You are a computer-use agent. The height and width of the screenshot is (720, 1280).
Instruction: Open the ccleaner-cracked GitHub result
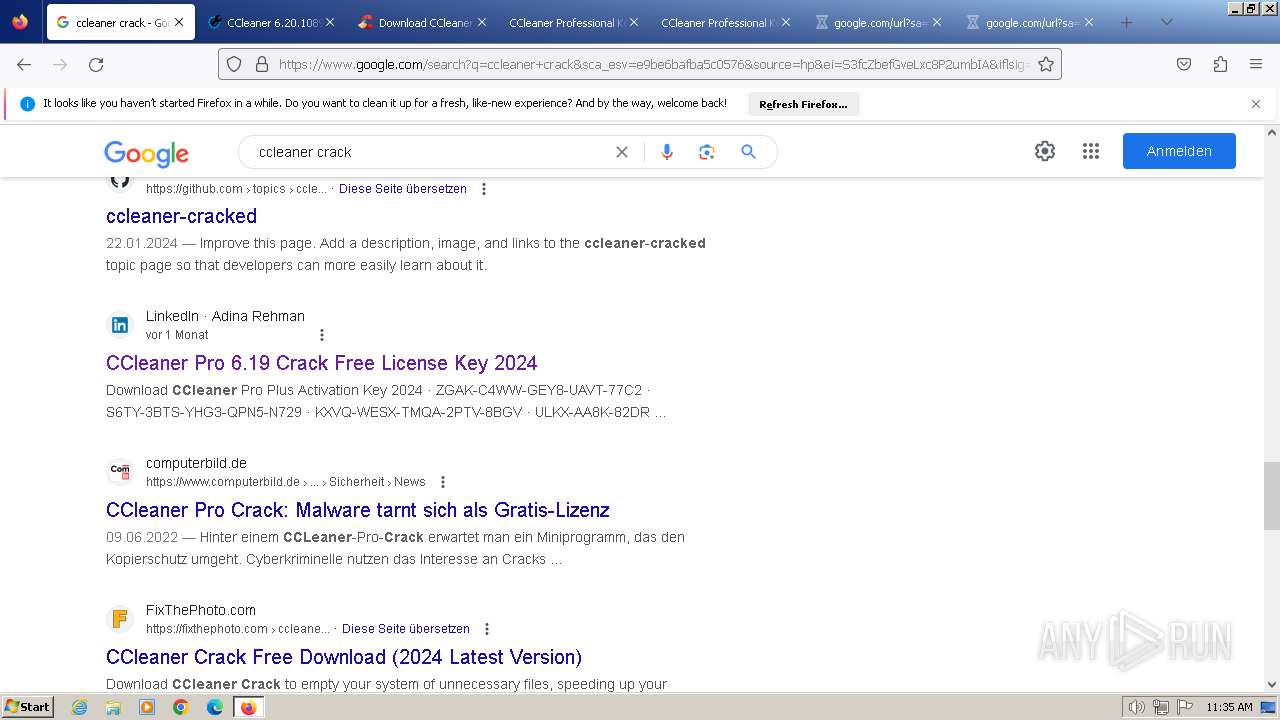[x=181, y=216]
